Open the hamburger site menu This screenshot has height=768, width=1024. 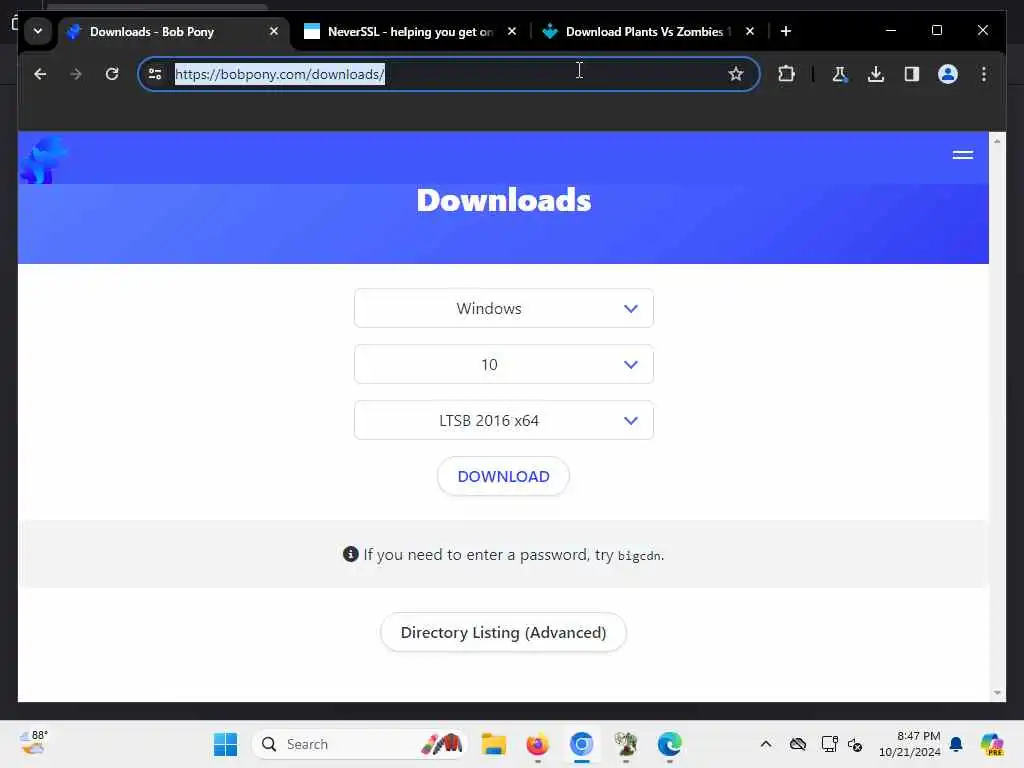(x=963, y=155)
